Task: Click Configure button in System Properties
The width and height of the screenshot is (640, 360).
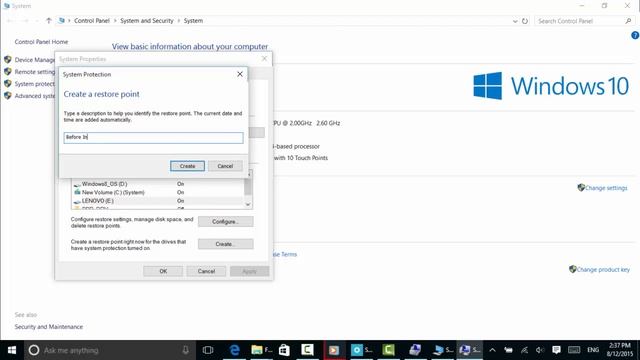Action: click(225, 222)
